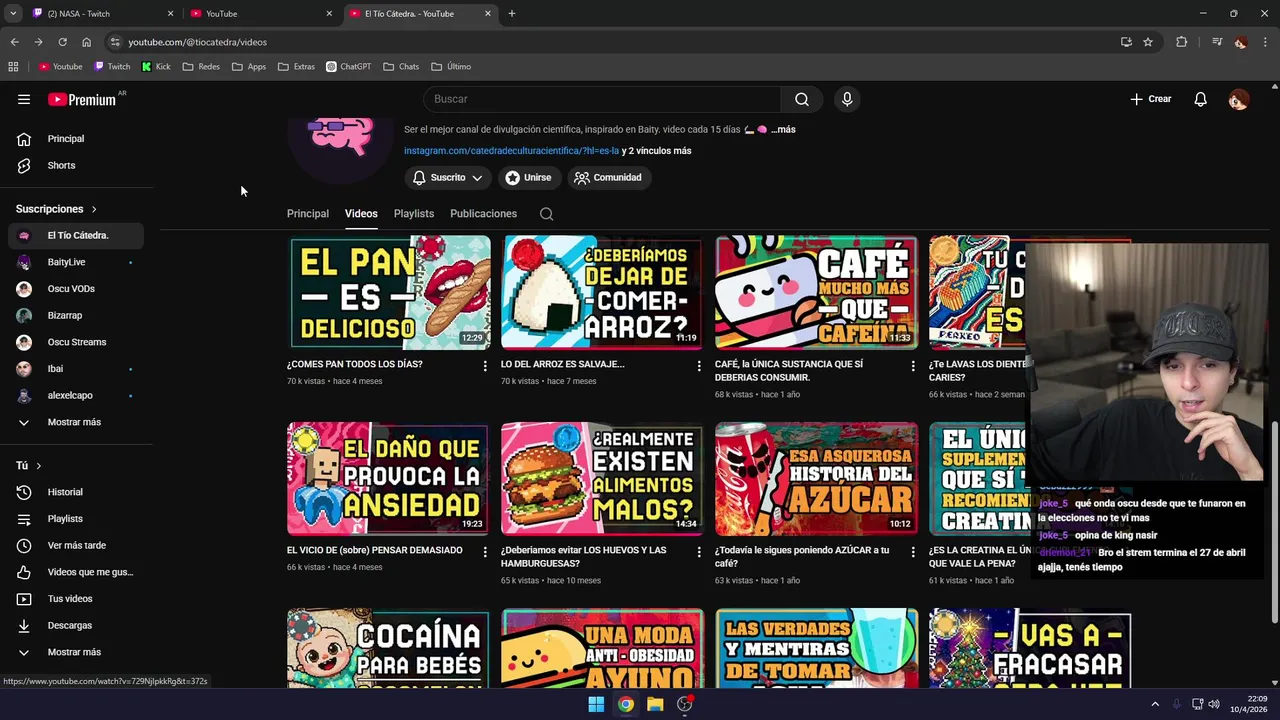
Task: Switch to the Principal channel tab
Action: click(308, 214)
